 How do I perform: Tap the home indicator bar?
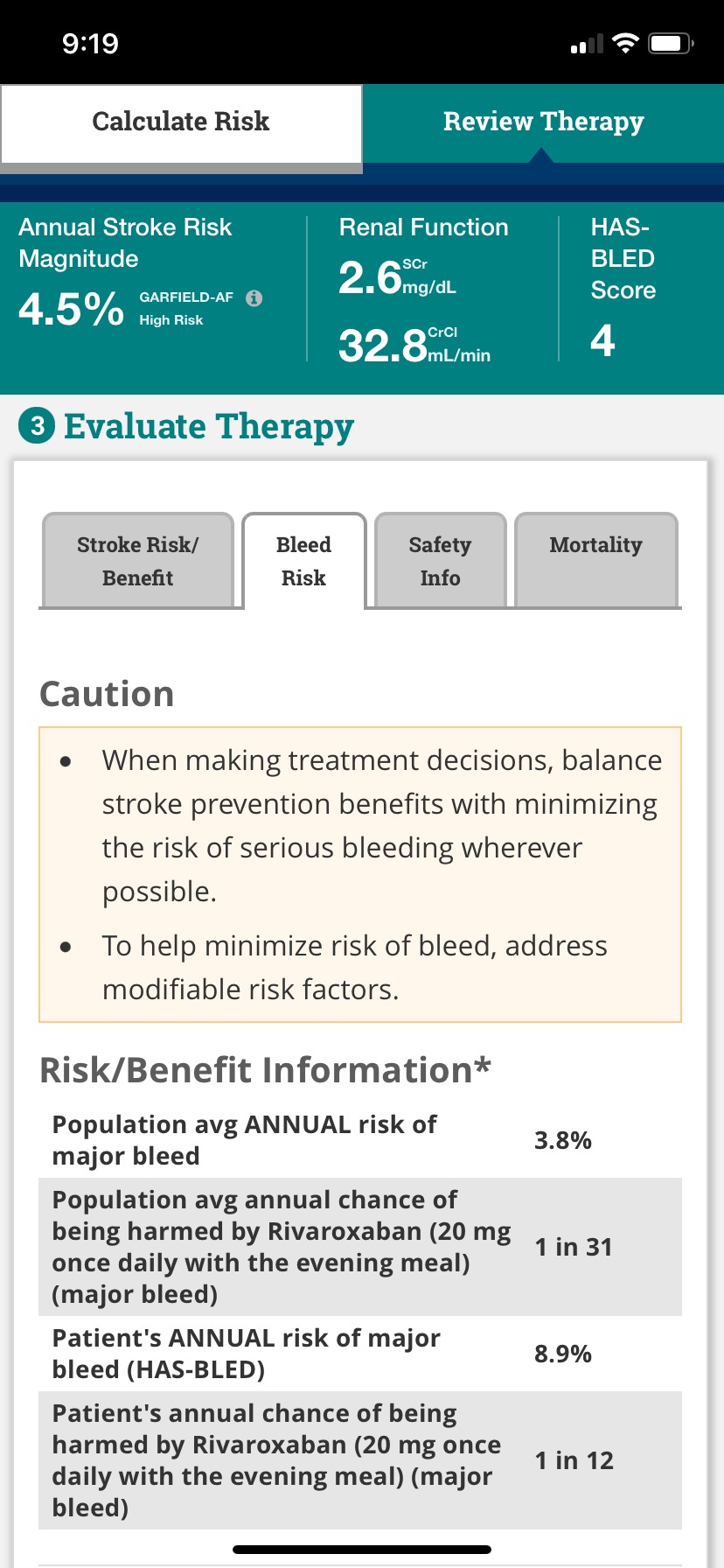(362, 1550)
